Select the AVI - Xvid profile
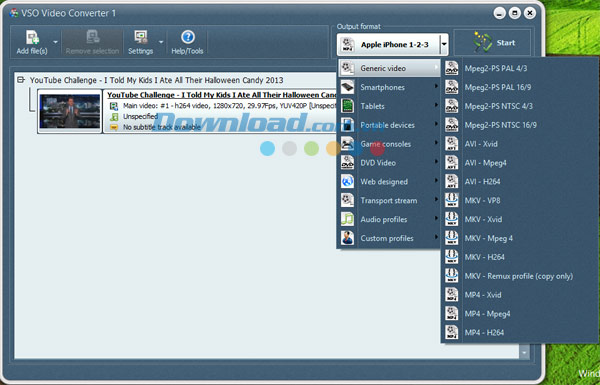The image size is (600, 385). pos(519,144)
